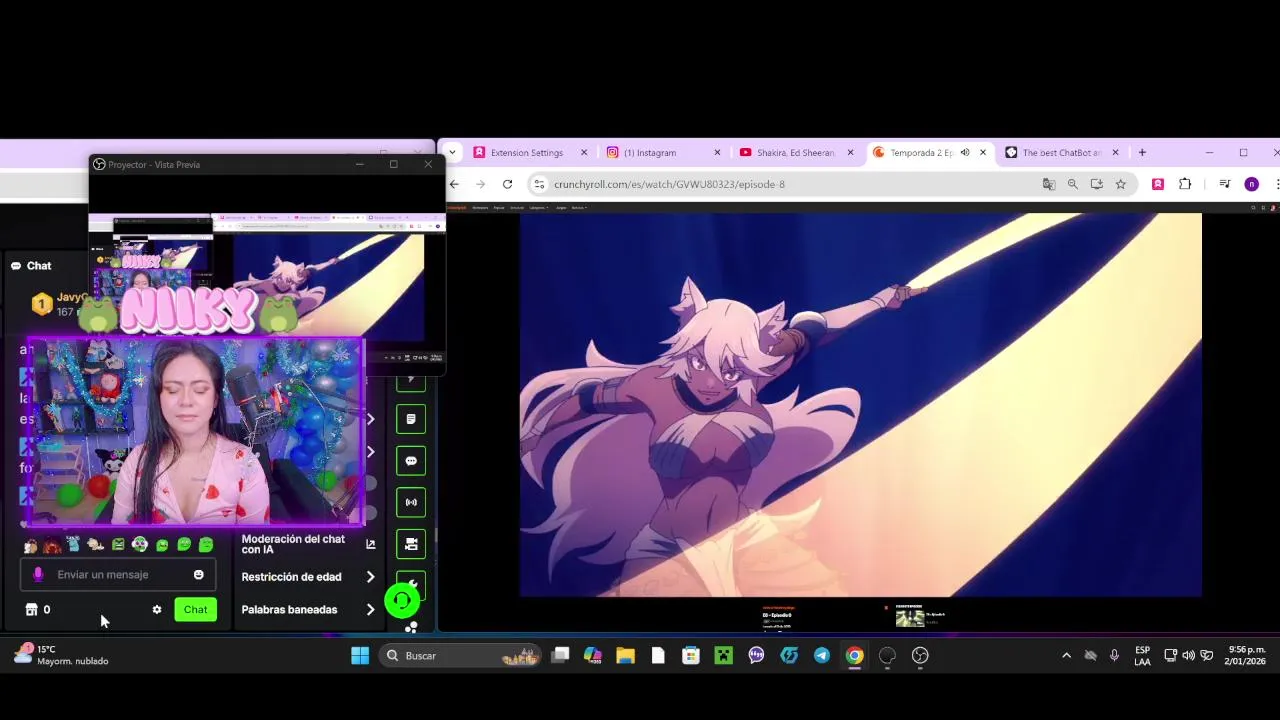This screenshot has height=720, width=1280.
Task: Close the Instagram tab
Action: click(717, 153)
